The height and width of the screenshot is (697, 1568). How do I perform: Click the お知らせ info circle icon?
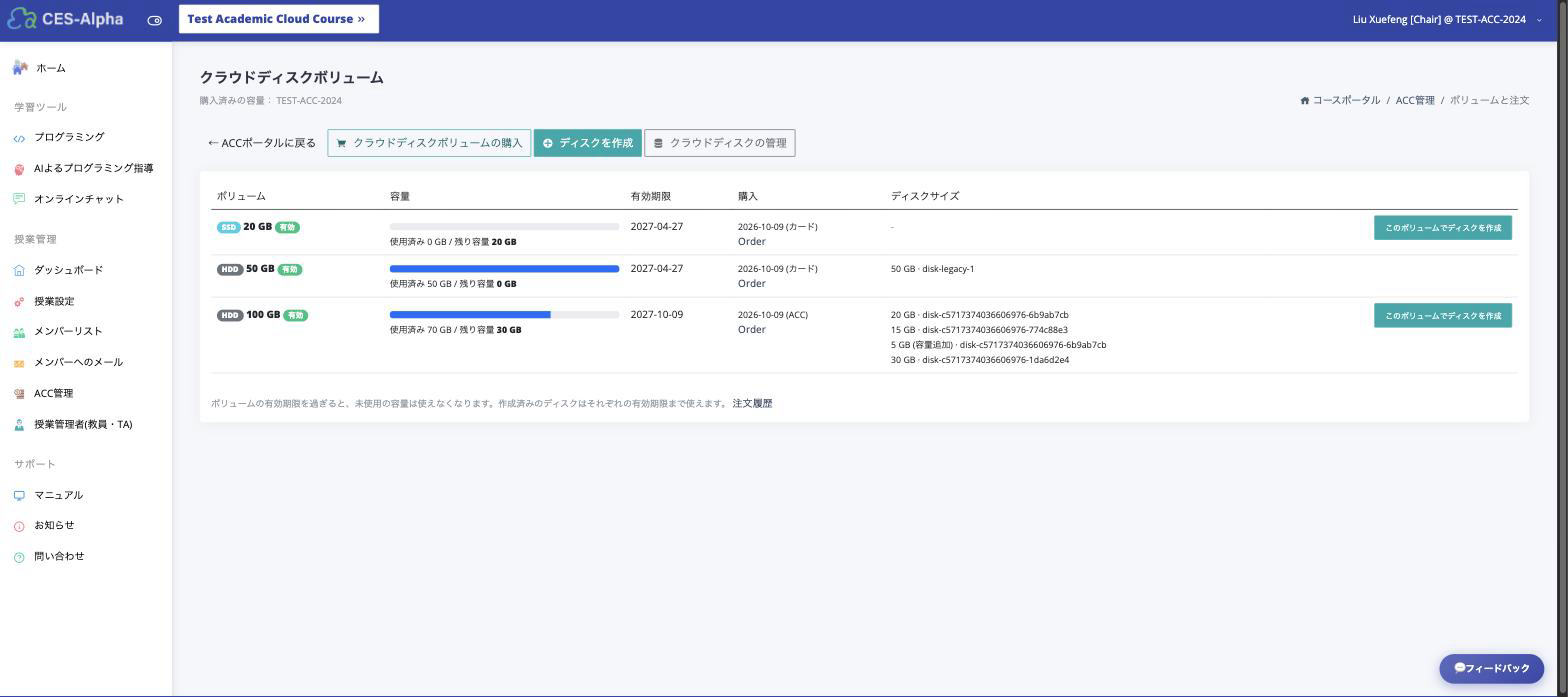pos(19,526)
